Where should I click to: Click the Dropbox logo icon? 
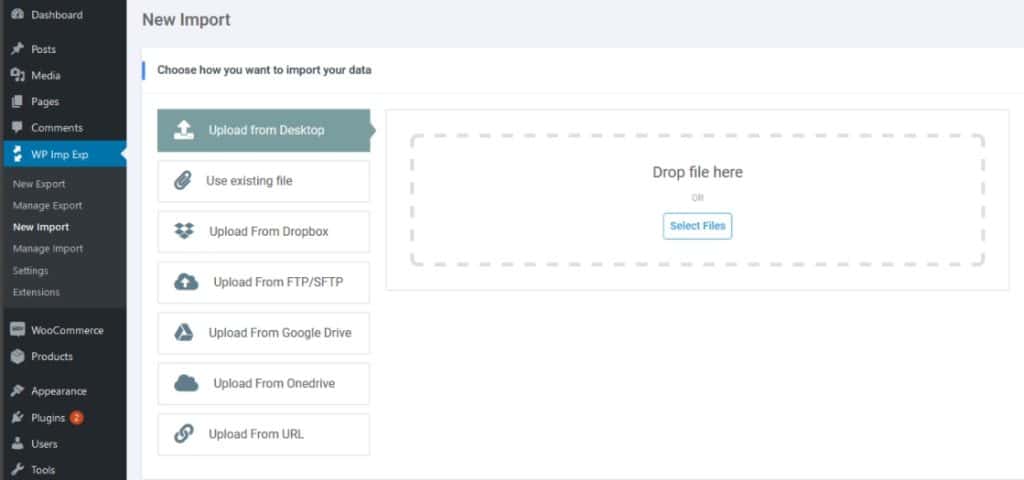coord(184,231)
